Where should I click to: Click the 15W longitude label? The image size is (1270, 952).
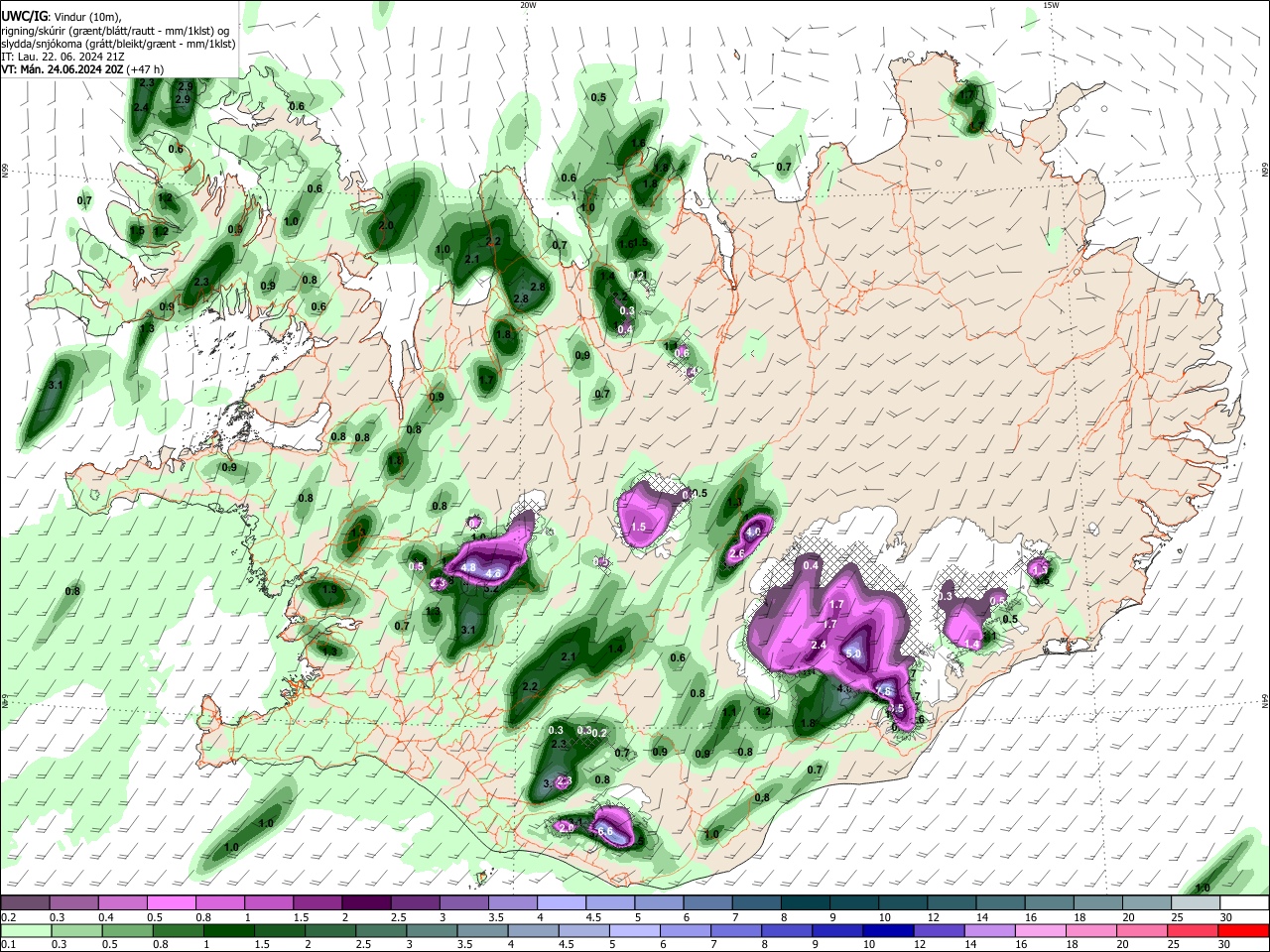point(1051,5)
